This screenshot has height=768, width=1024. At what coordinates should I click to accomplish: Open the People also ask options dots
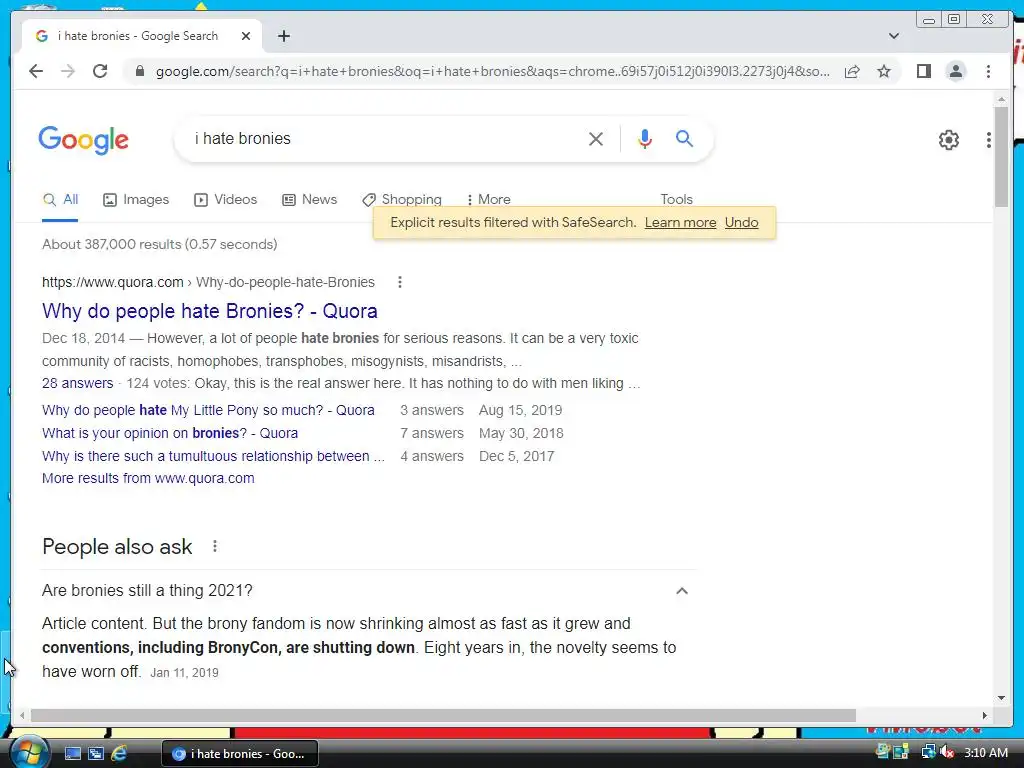click(x=215, y=546)
